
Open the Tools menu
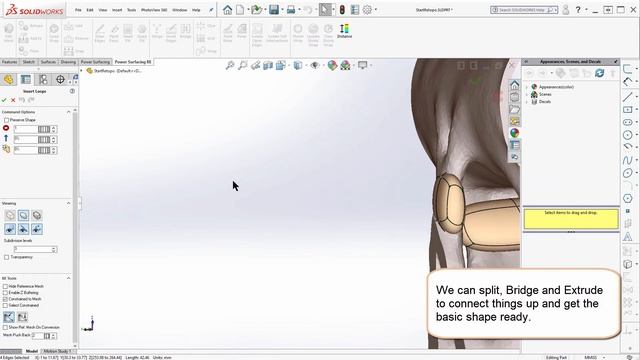pyautogui.click(x=131, y=10)
